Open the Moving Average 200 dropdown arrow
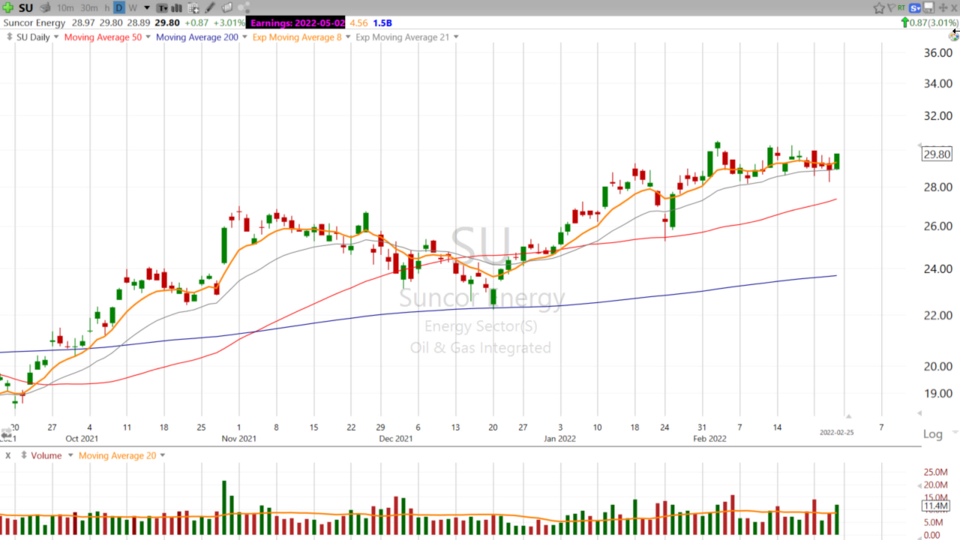960x540 pixels. click(244, 37)
